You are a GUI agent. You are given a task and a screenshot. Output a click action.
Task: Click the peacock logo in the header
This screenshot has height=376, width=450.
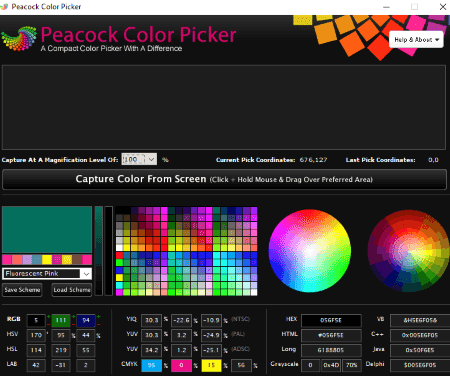point(19,39)
